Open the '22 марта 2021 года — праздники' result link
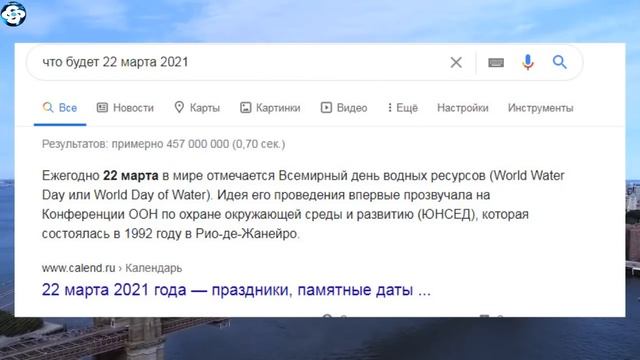This screenshot has height=360, width=640. click(236, 290)
